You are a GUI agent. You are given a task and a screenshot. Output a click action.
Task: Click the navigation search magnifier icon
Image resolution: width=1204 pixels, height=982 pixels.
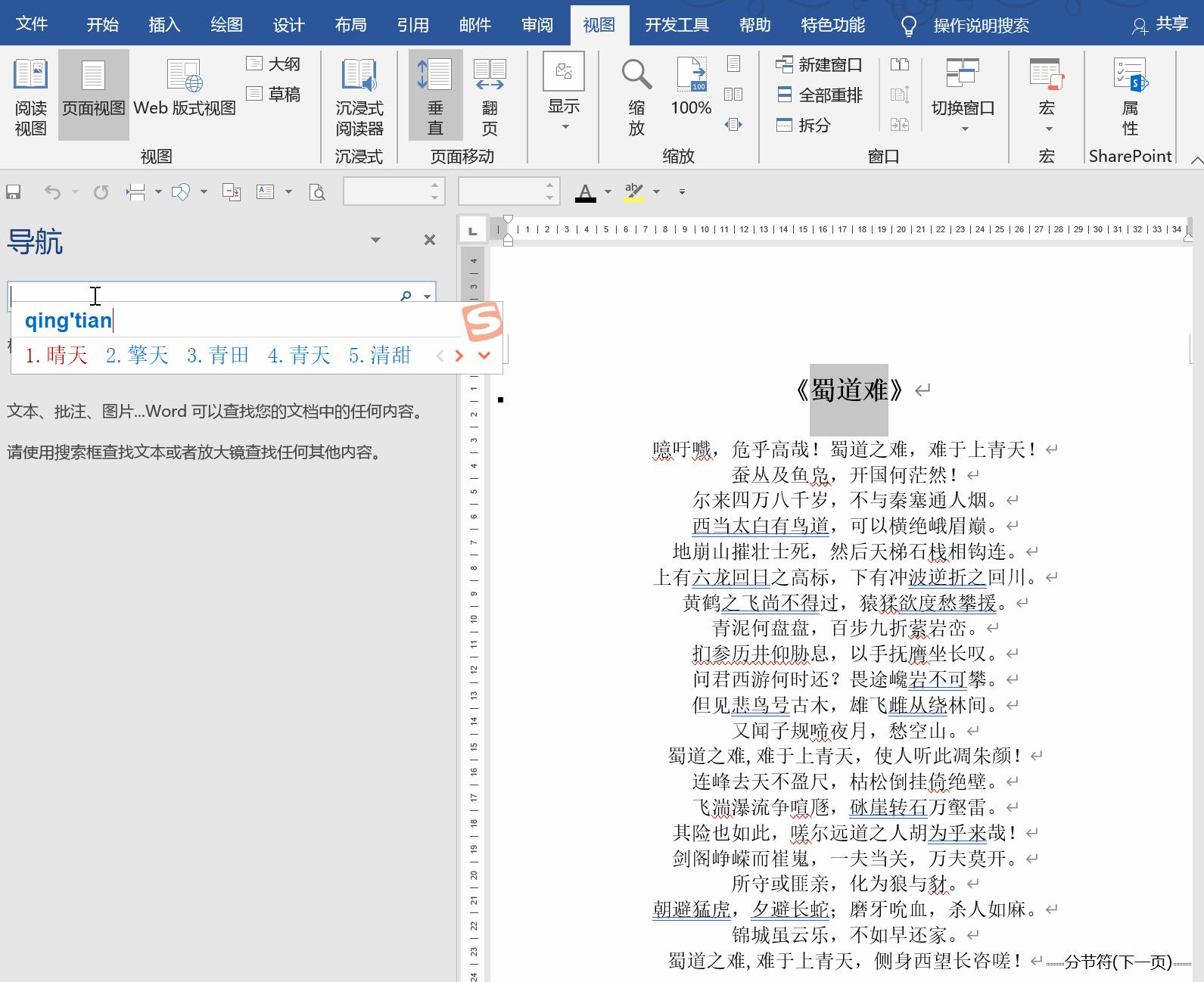(406, 295)
